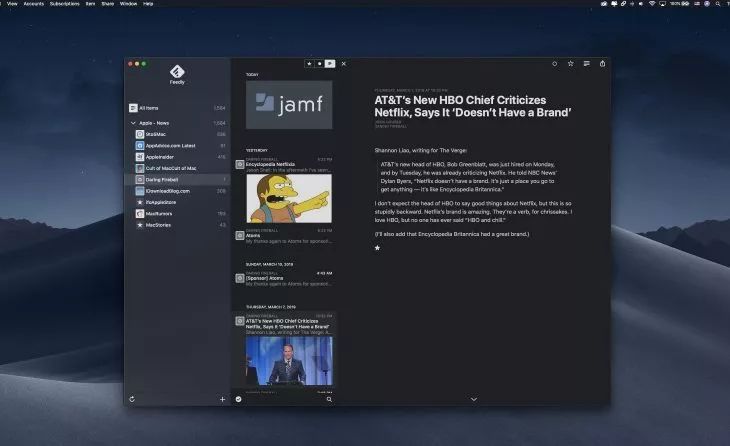Image resolution: width=730 pixels, height=446 pixels.
Task: Click the AirPlay display icon in menu bar
Action: click(662, 3)
